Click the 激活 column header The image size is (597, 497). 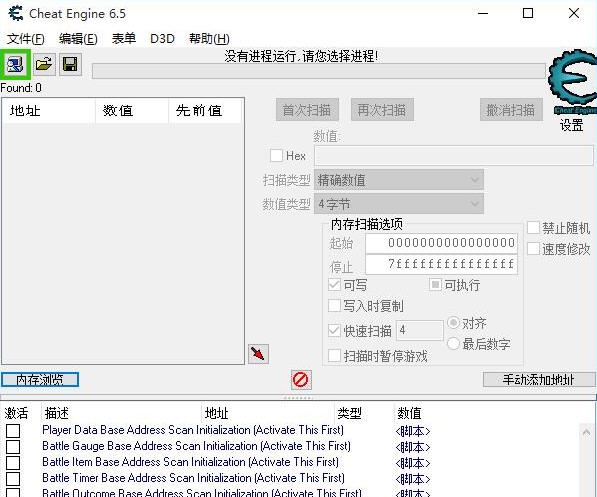click(x=16, y=413)
